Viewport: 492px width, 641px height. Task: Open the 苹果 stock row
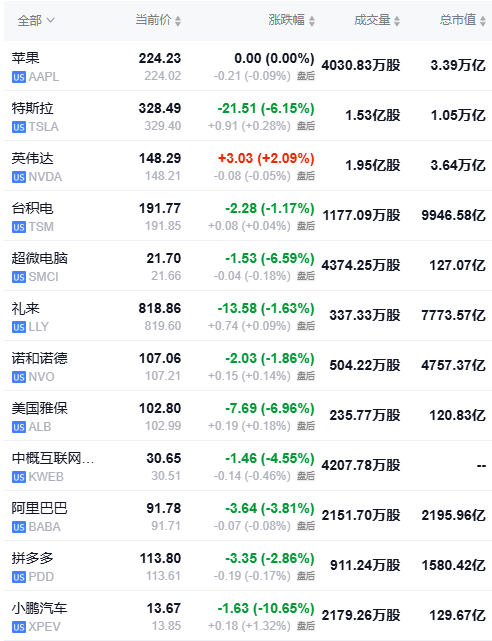[x=248, y=66]
